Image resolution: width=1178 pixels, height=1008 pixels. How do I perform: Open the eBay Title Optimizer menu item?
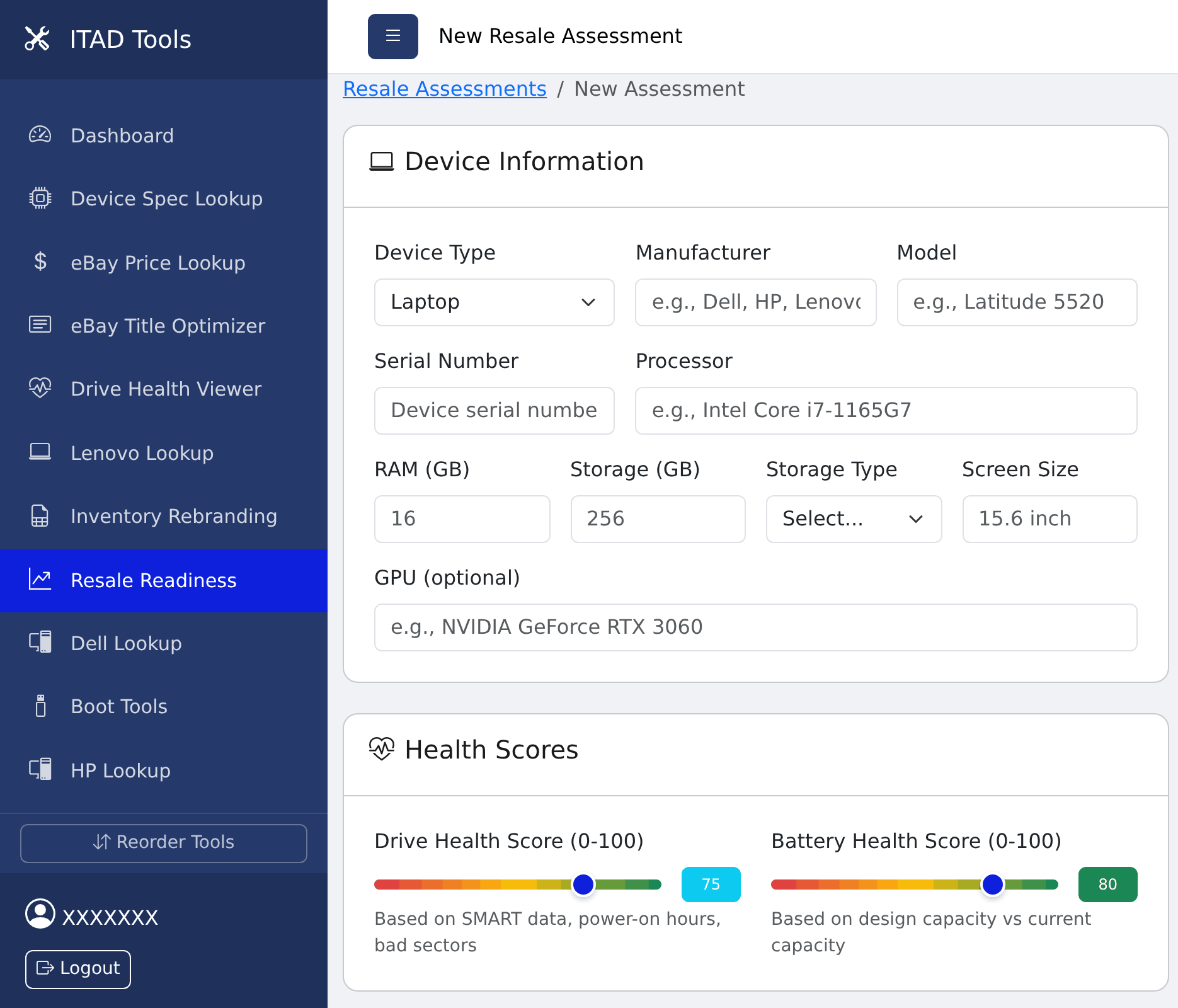164,326
